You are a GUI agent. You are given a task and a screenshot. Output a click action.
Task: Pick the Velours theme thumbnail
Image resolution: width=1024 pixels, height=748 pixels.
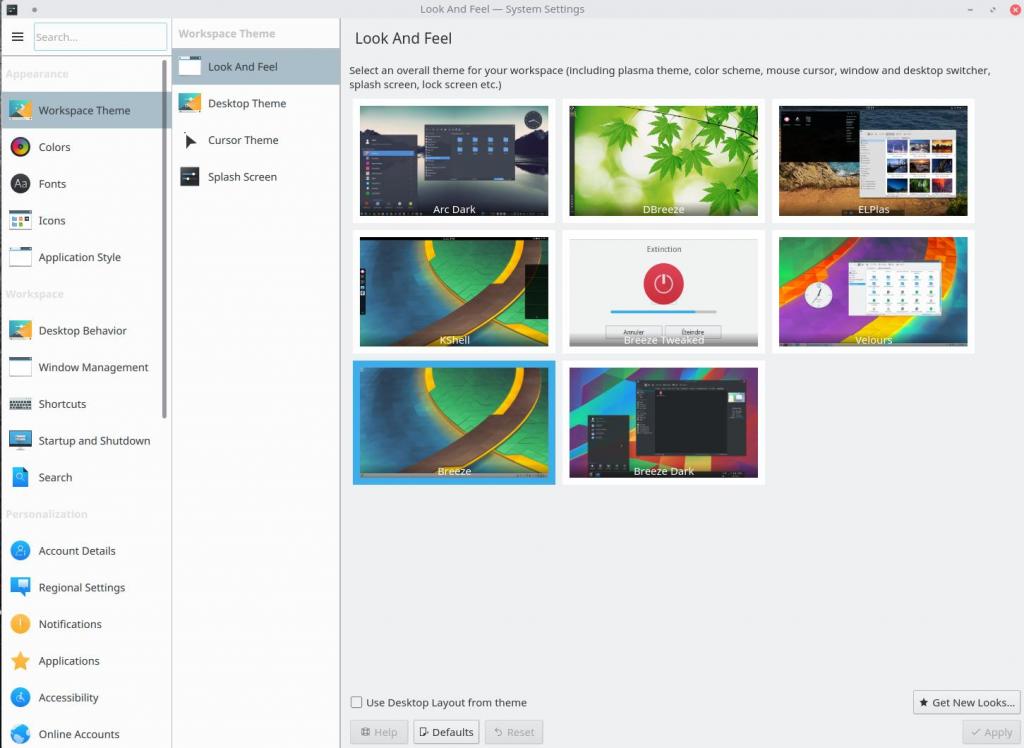(x=872, y=291)
